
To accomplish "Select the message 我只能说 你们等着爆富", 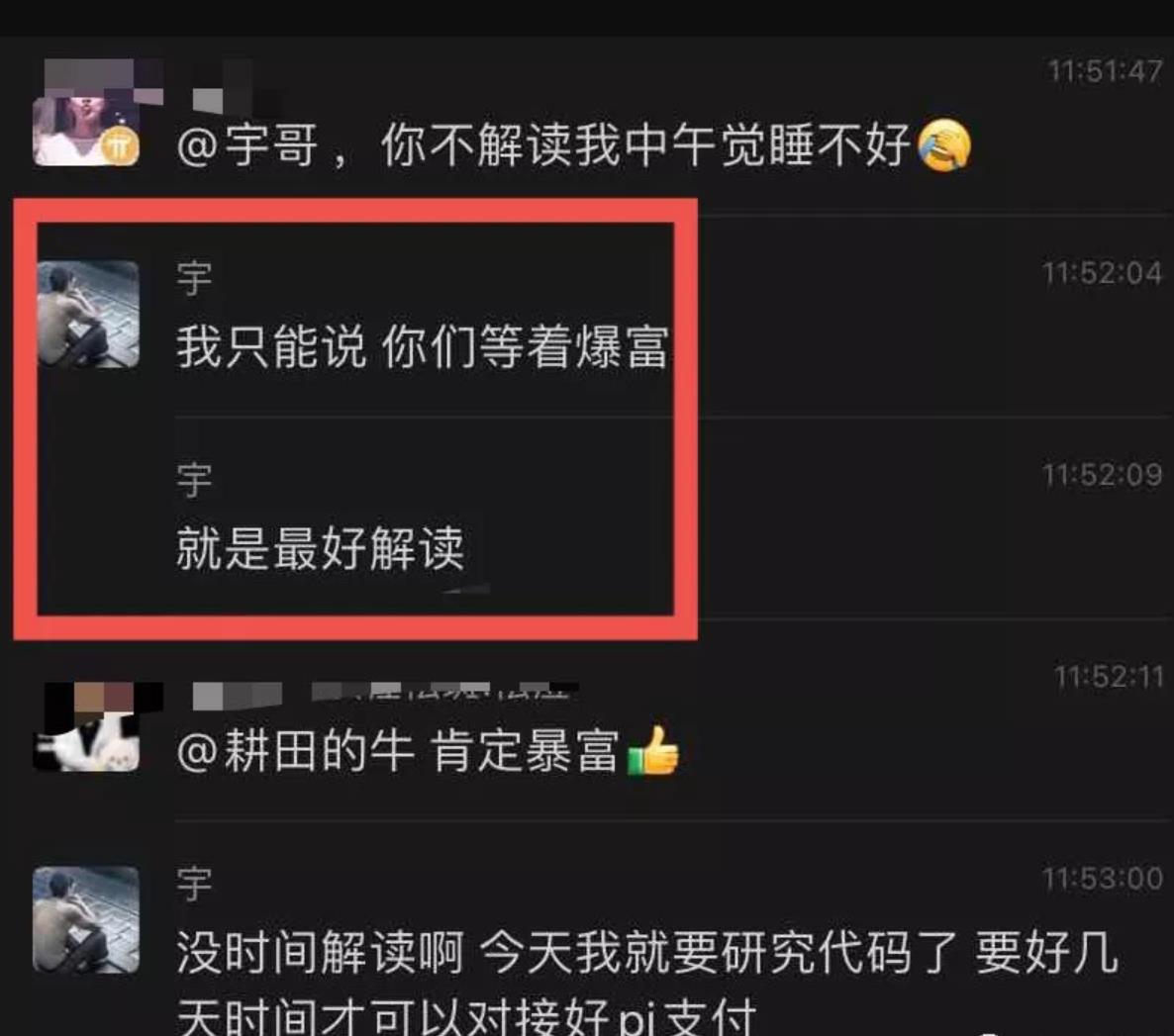I will click(422, 346).
